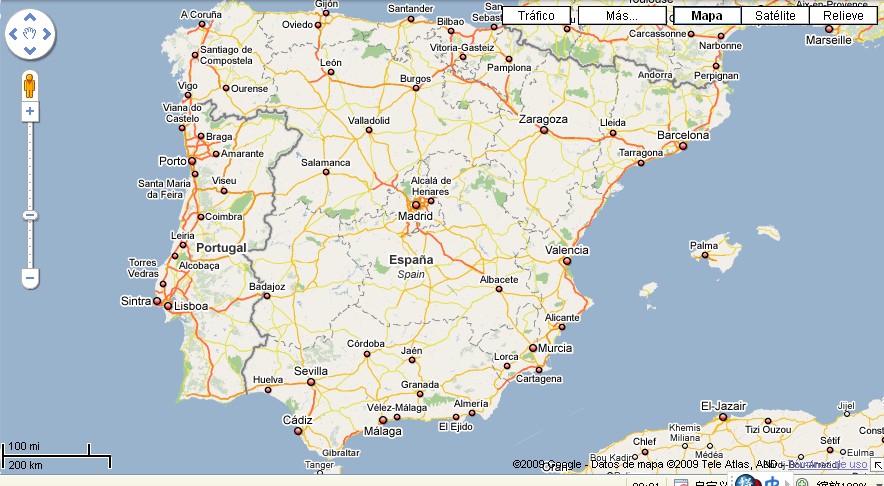The height and width of the screenshot is (486, 884).
Task: Click the Madrid city marker
Action: tap(416, 205)
